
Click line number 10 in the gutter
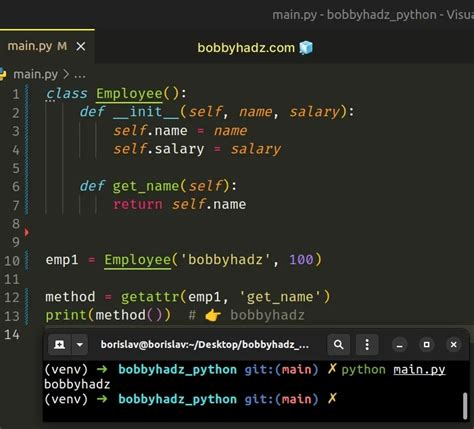click(x=12, y=261)
